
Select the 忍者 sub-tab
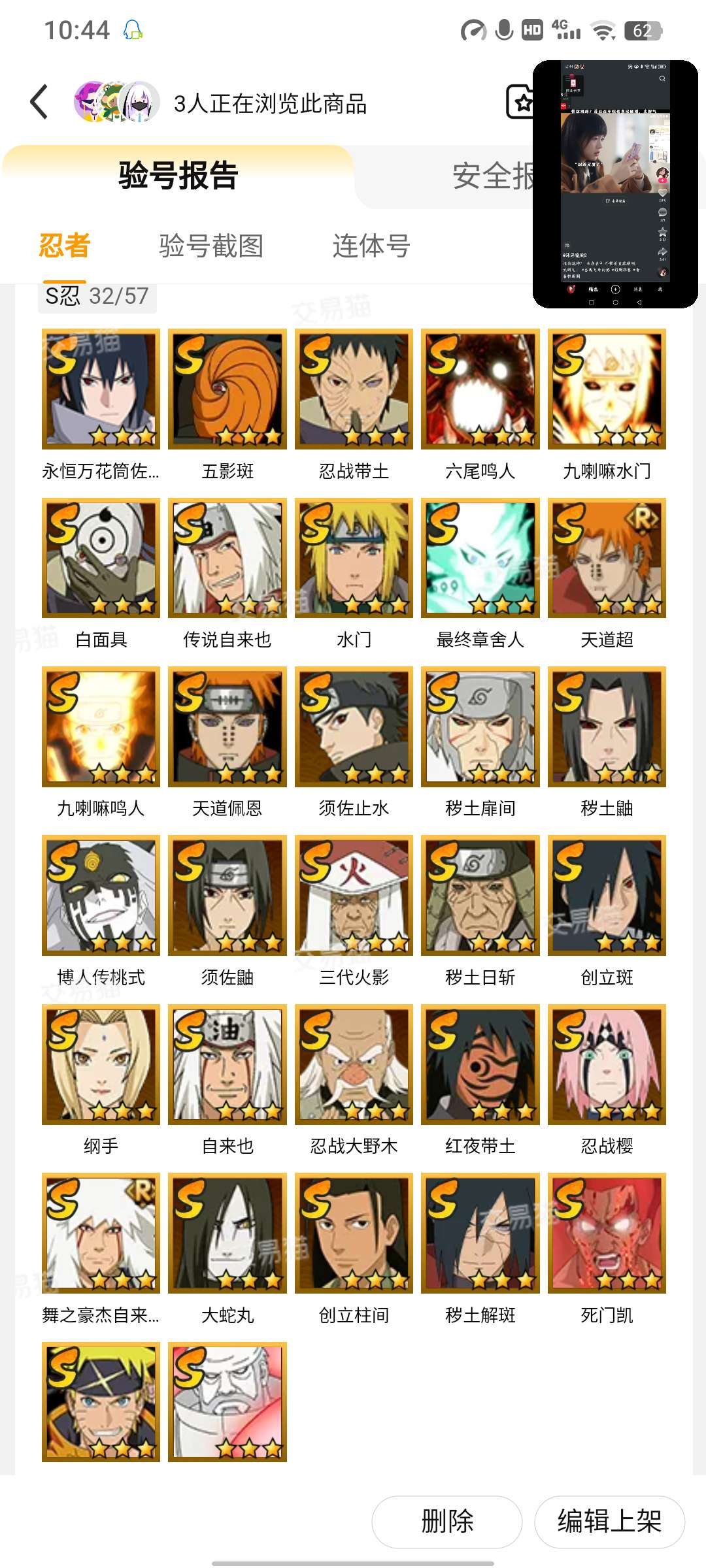(64, 246)
